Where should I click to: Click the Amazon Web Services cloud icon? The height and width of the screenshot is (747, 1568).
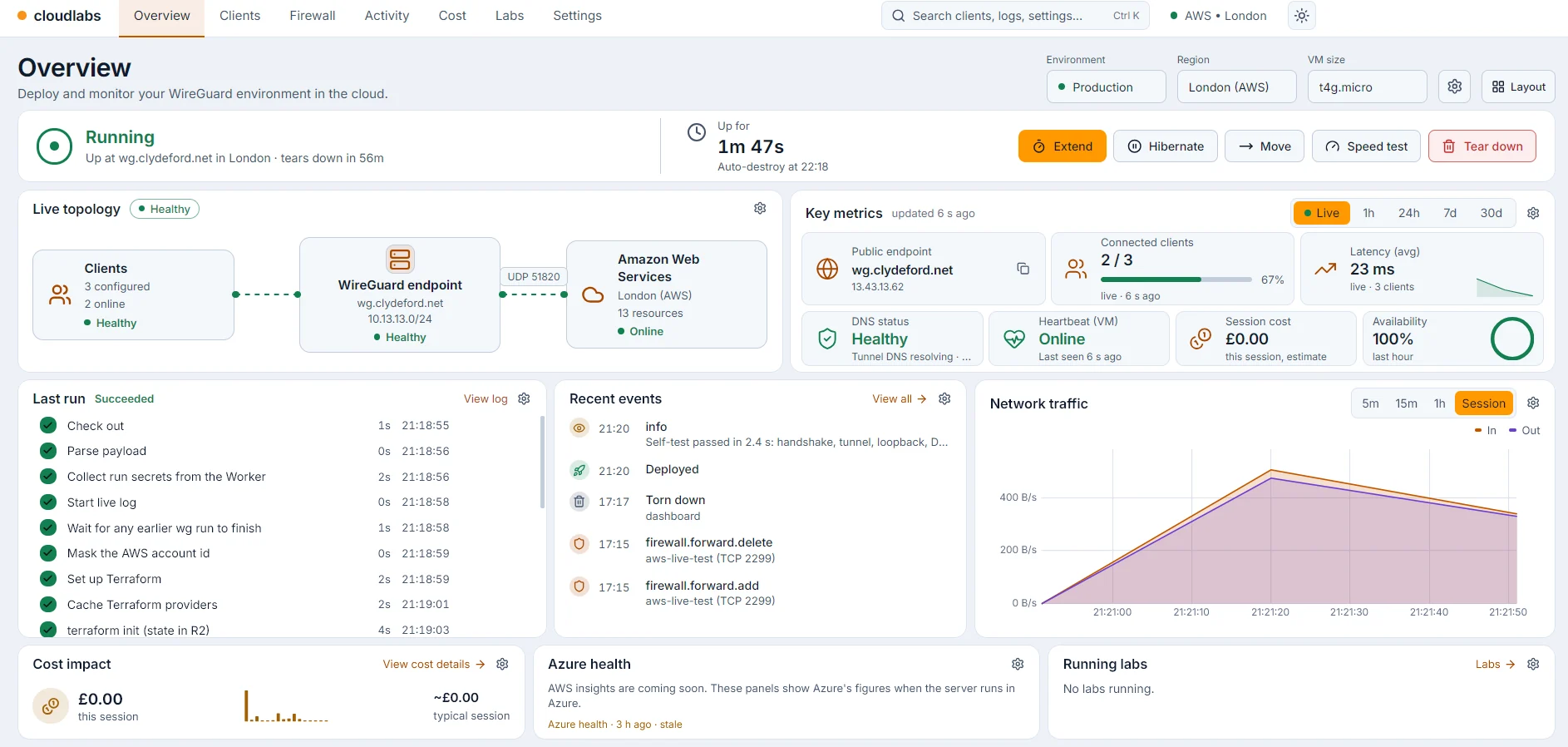click(593, 295)
